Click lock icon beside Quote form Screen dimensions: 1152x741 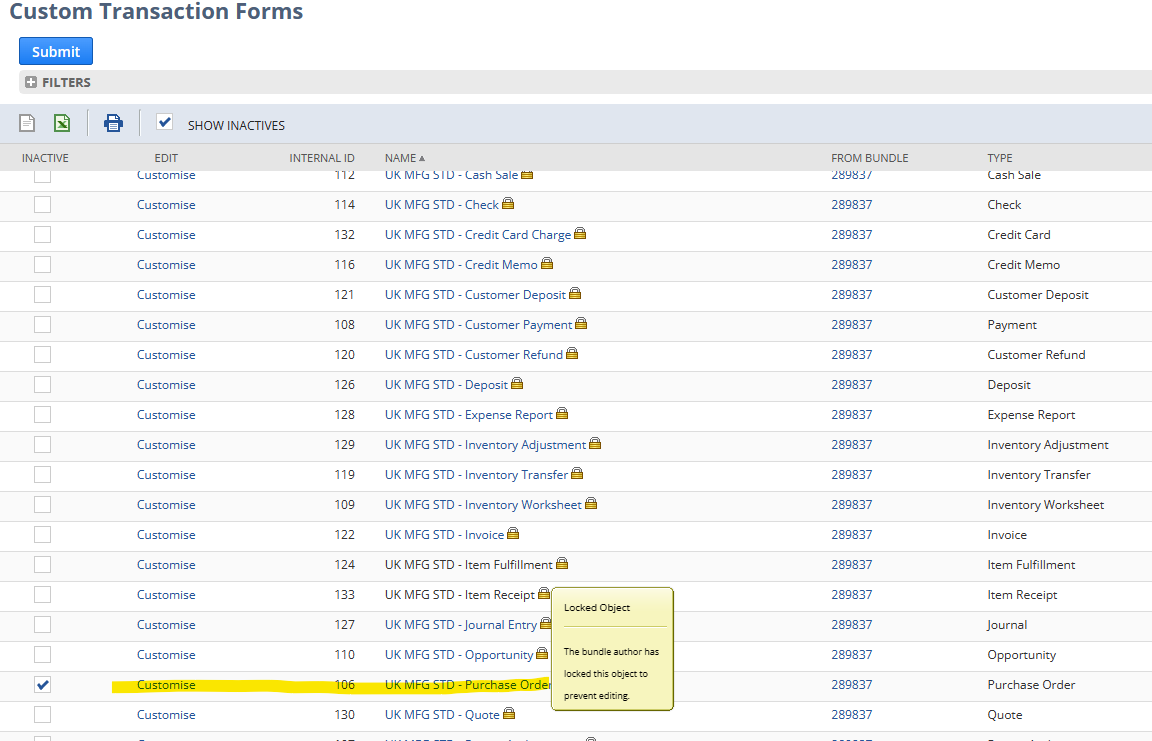pos(508,714)
